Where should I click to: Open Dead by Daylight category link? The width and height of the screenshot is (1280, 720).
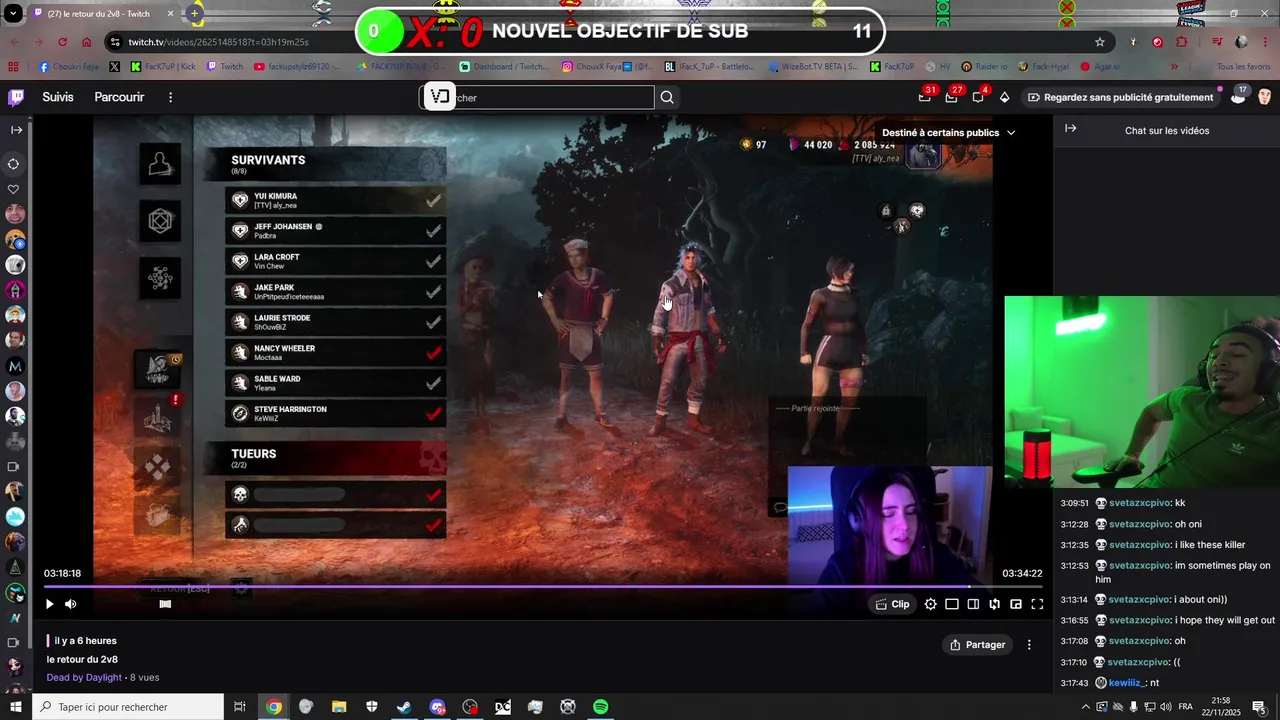[84, 677]
